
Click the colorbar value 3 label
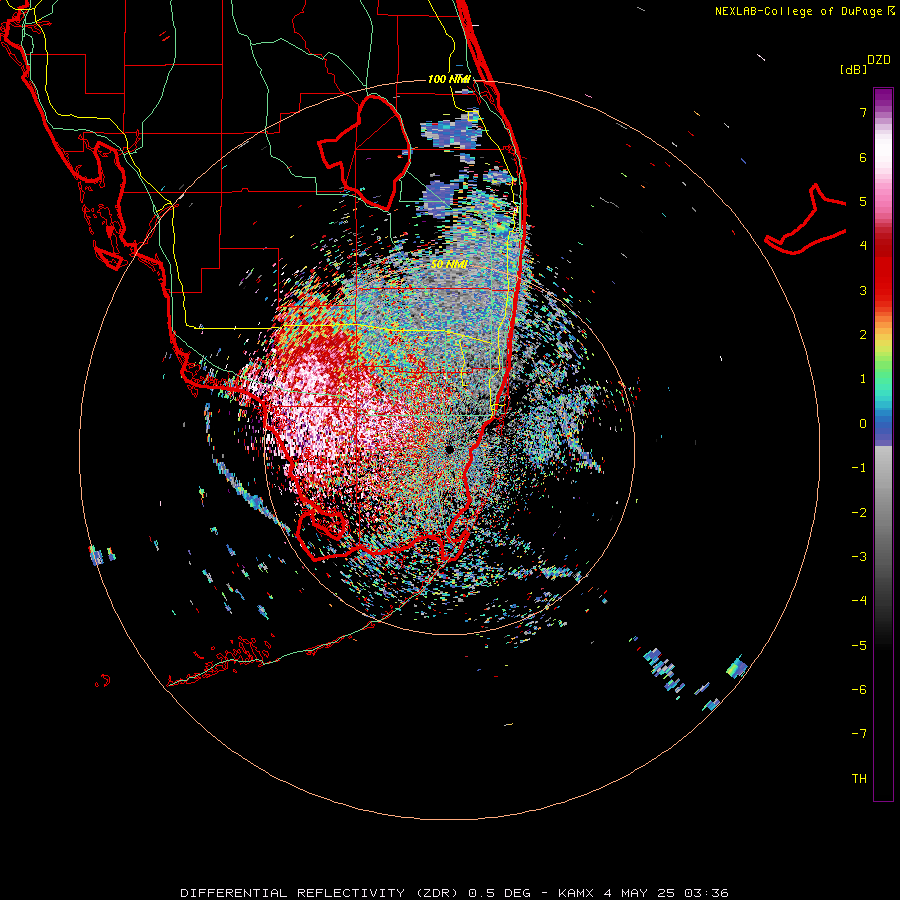point(863,290)
